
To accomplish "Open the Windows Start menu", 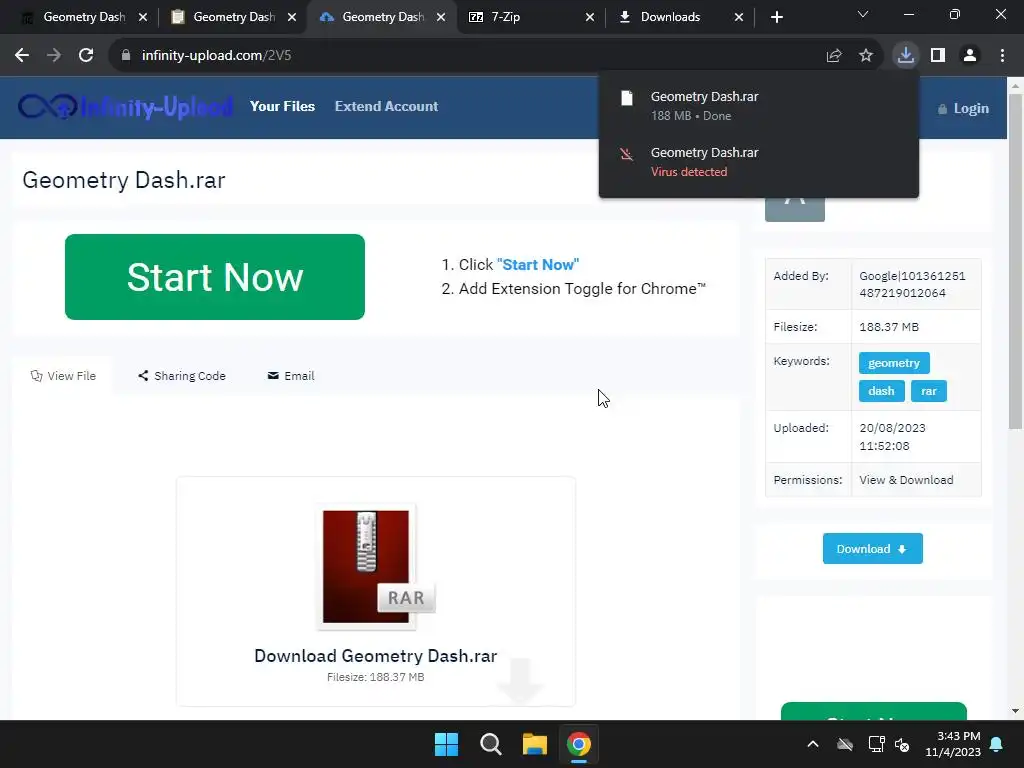I will point(447,744).
